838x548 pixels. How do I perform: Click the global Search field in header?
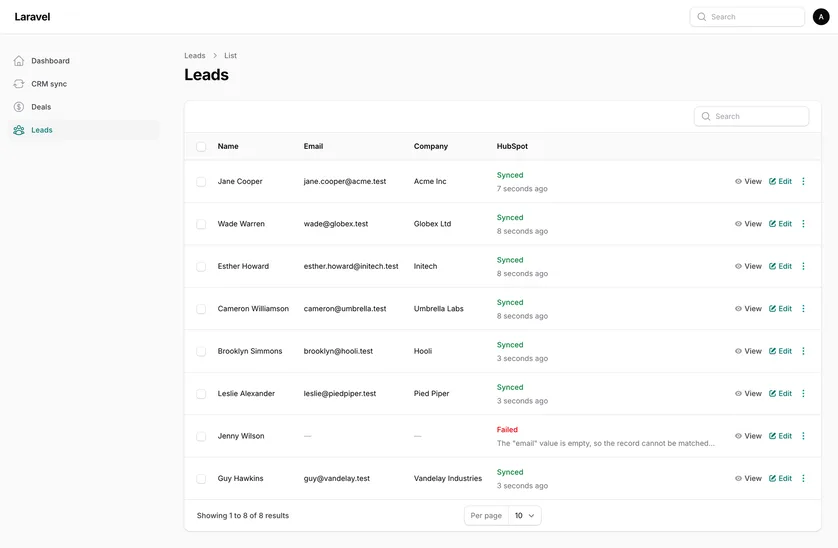click(x=747, y=17)
